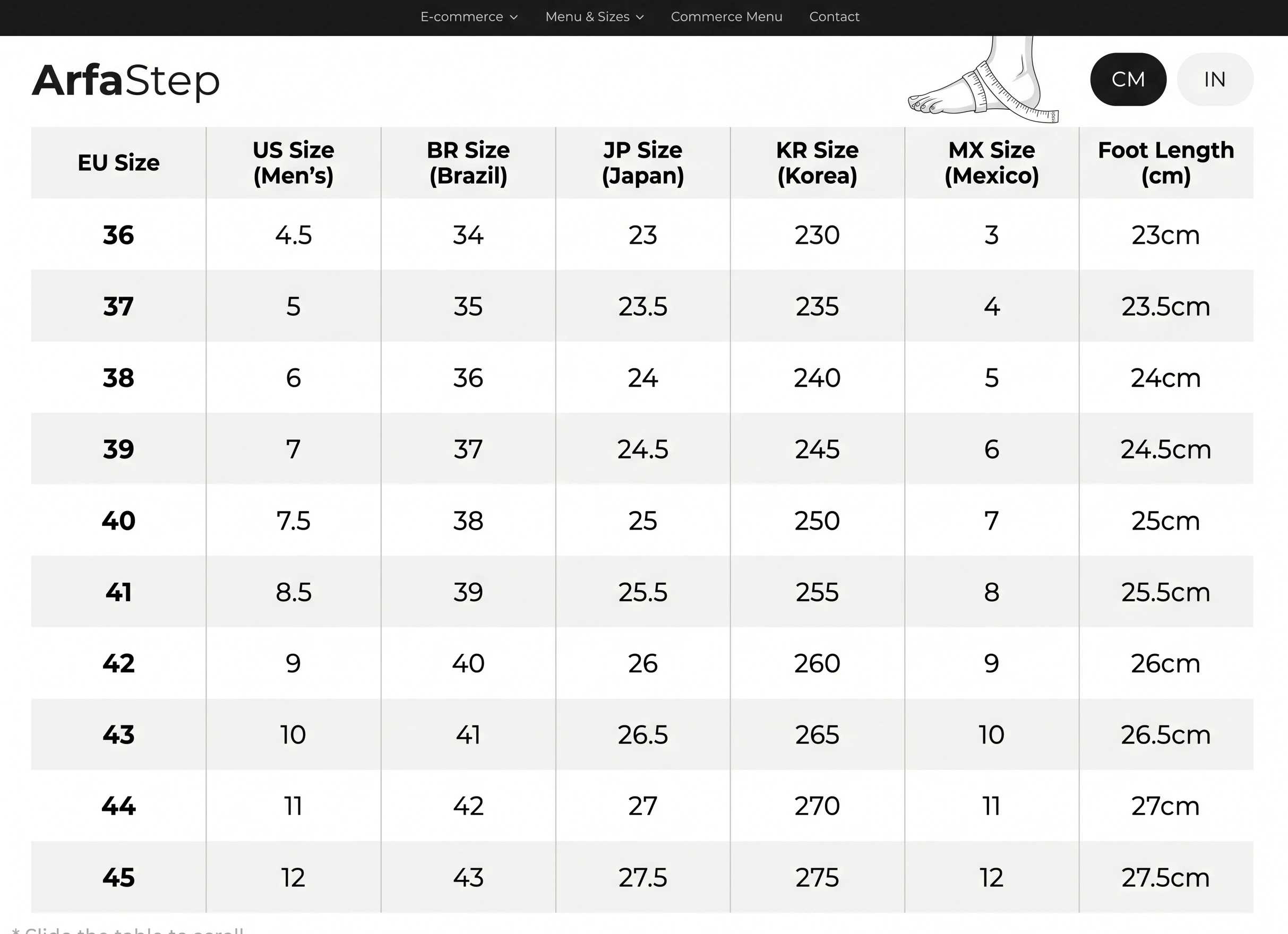Switch units to CM
Viewport: 1288px width, 934px height.
1128,80
